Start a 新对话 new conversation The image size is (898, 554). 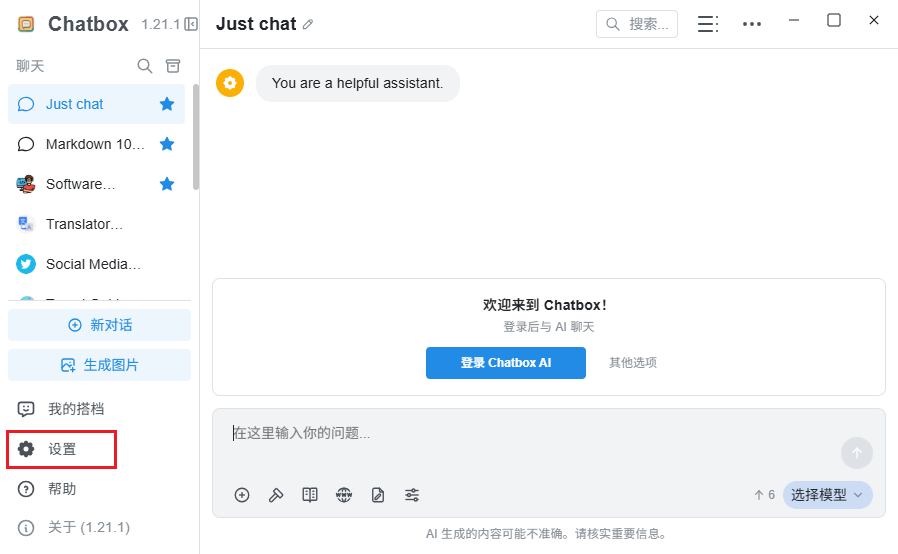pos(100,325)
